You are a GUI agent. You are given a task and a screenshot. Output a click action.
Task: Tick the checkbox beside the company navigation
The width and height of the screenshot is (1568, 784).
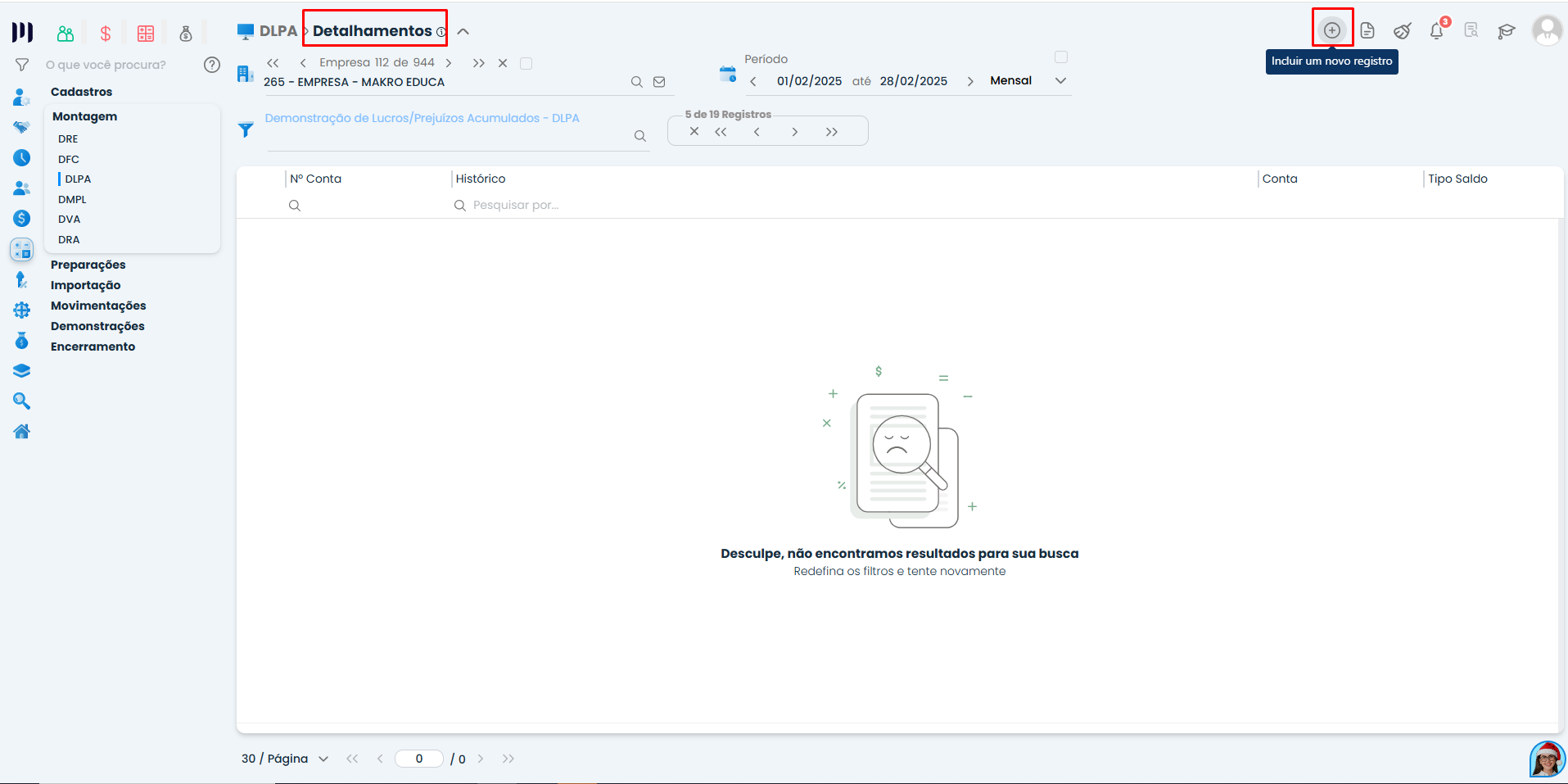coord(526,62)
